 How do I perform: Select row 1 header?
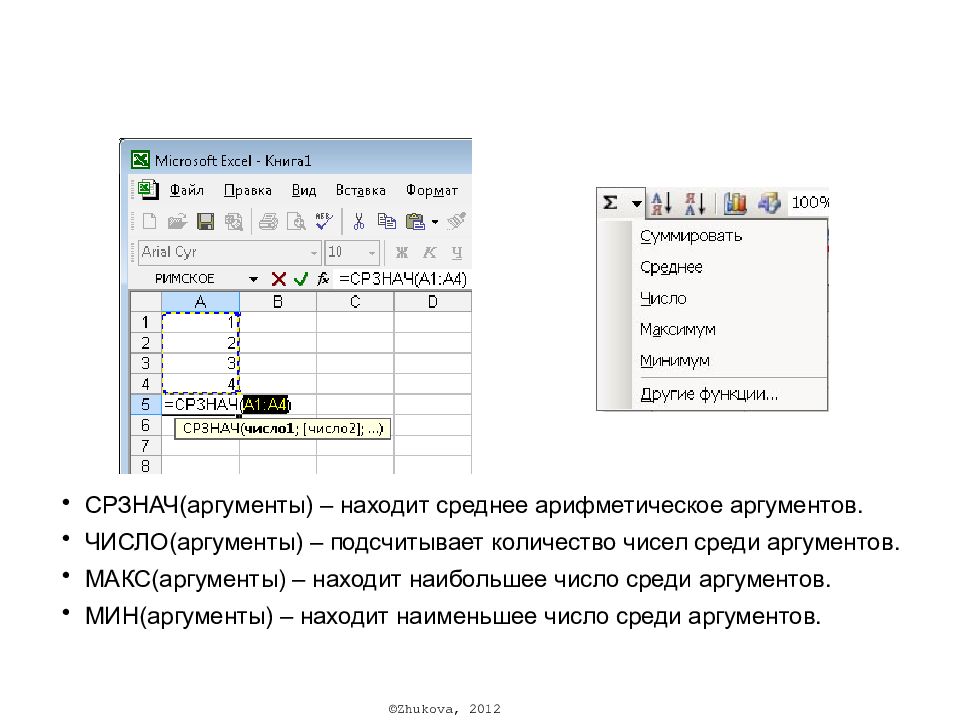[x=146, y=322]
